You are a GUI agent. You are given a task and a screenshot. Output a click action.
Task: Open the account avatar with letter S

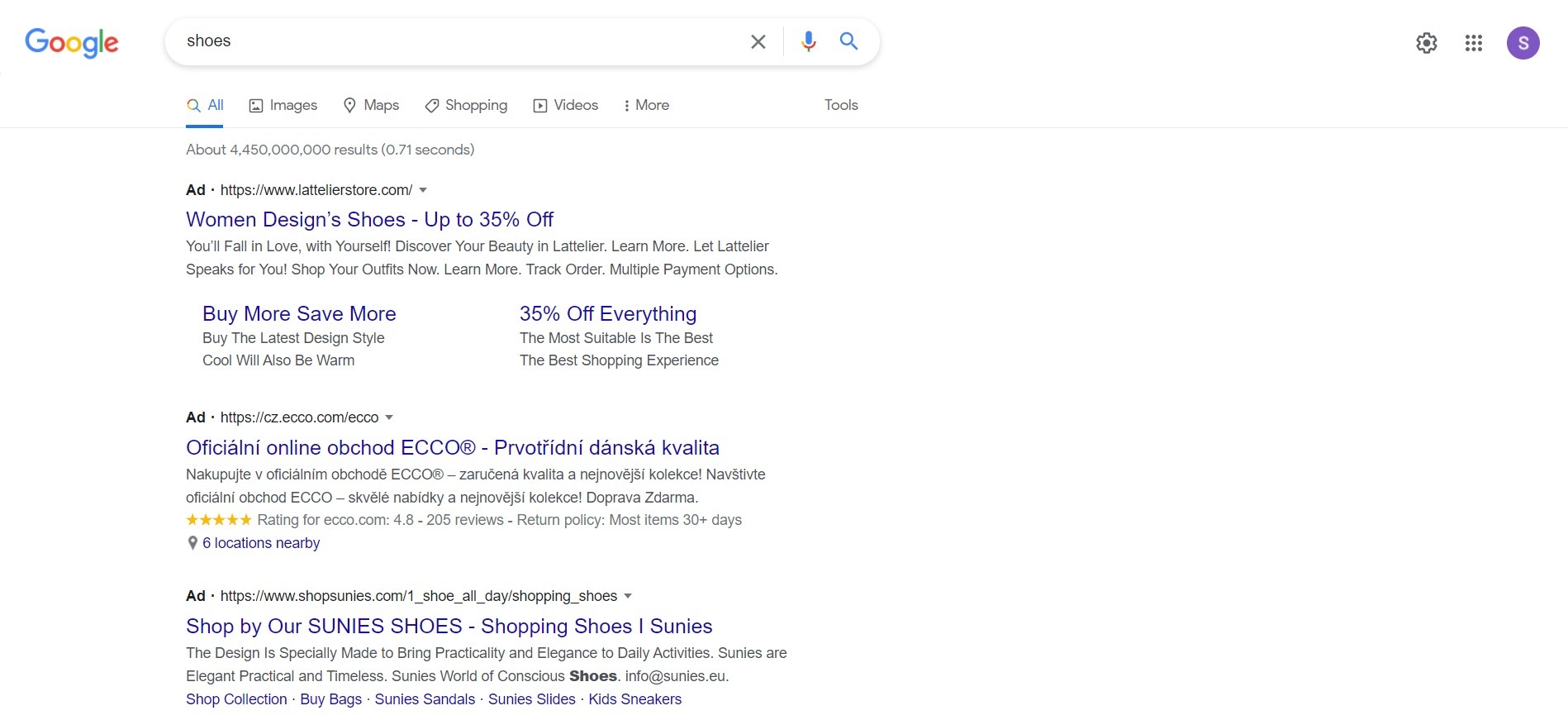click(1523, 43)
